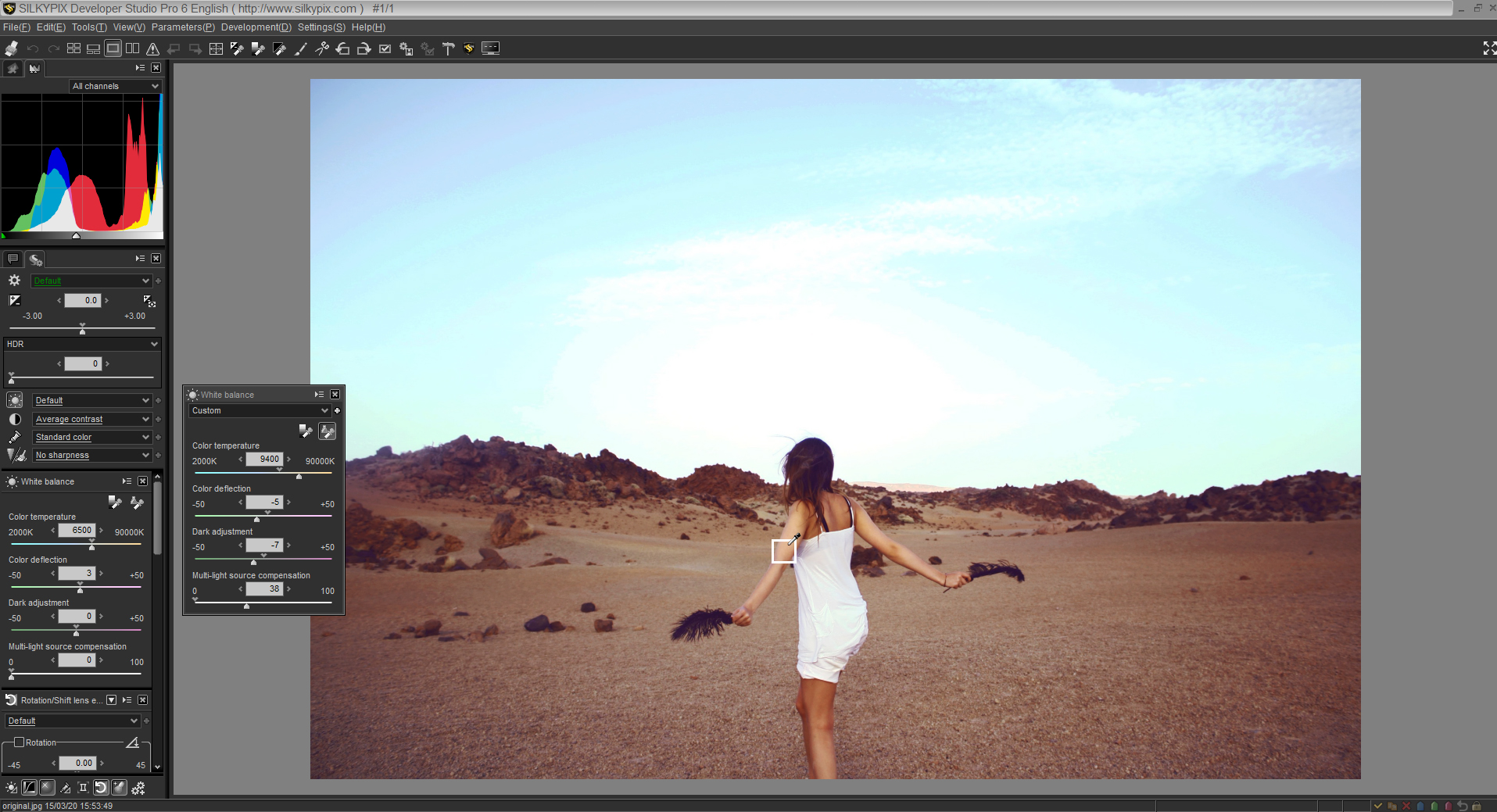
Task: Click the Standard color preset link
Action: pos(63,438)
